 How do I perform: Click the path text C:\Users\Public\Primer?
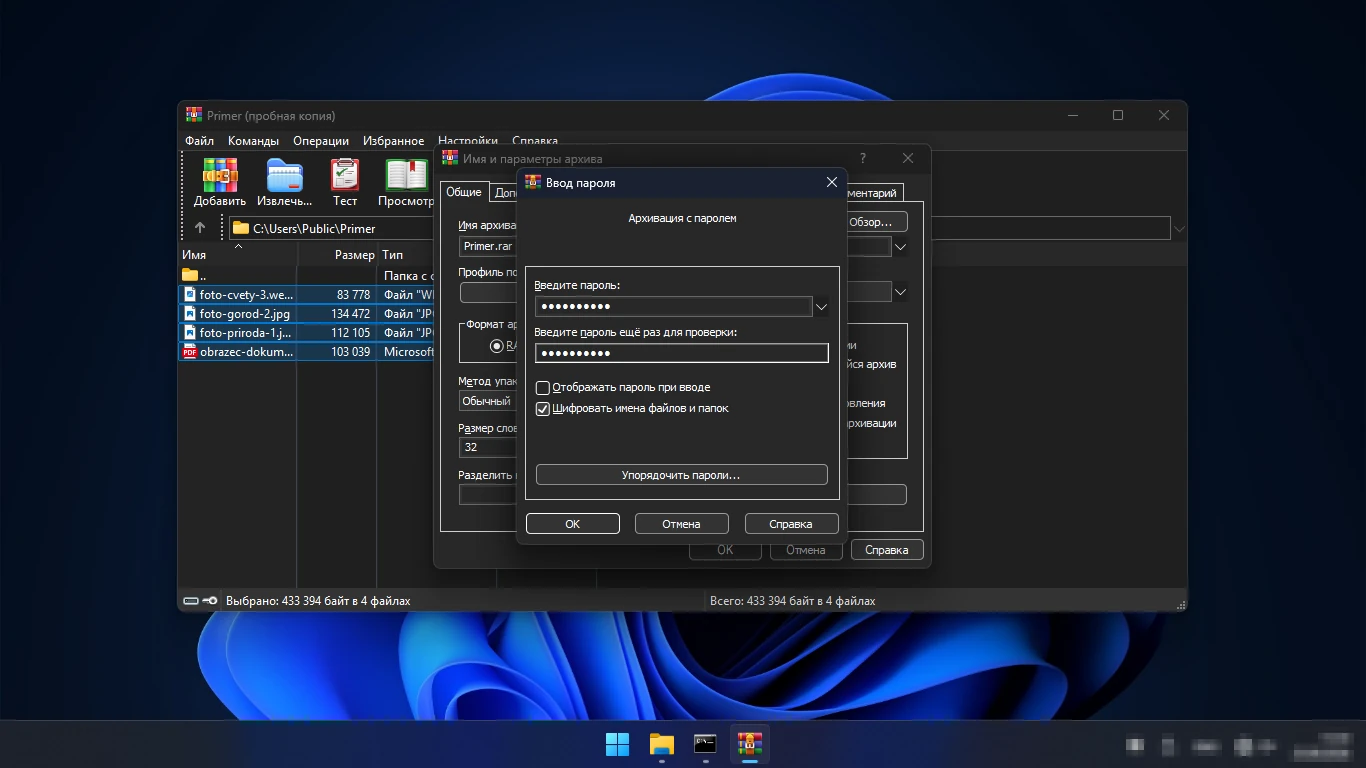tap(314, 229)
